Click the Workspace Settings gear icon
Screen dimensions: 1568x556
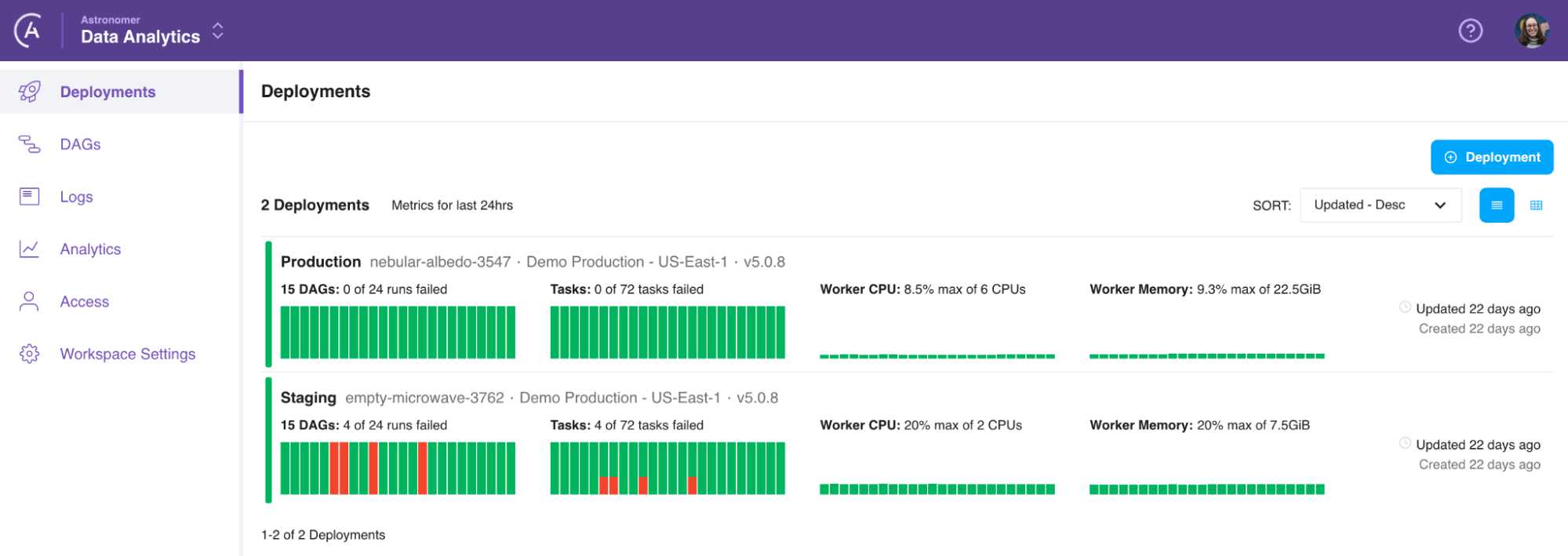(x=30, y=354)
